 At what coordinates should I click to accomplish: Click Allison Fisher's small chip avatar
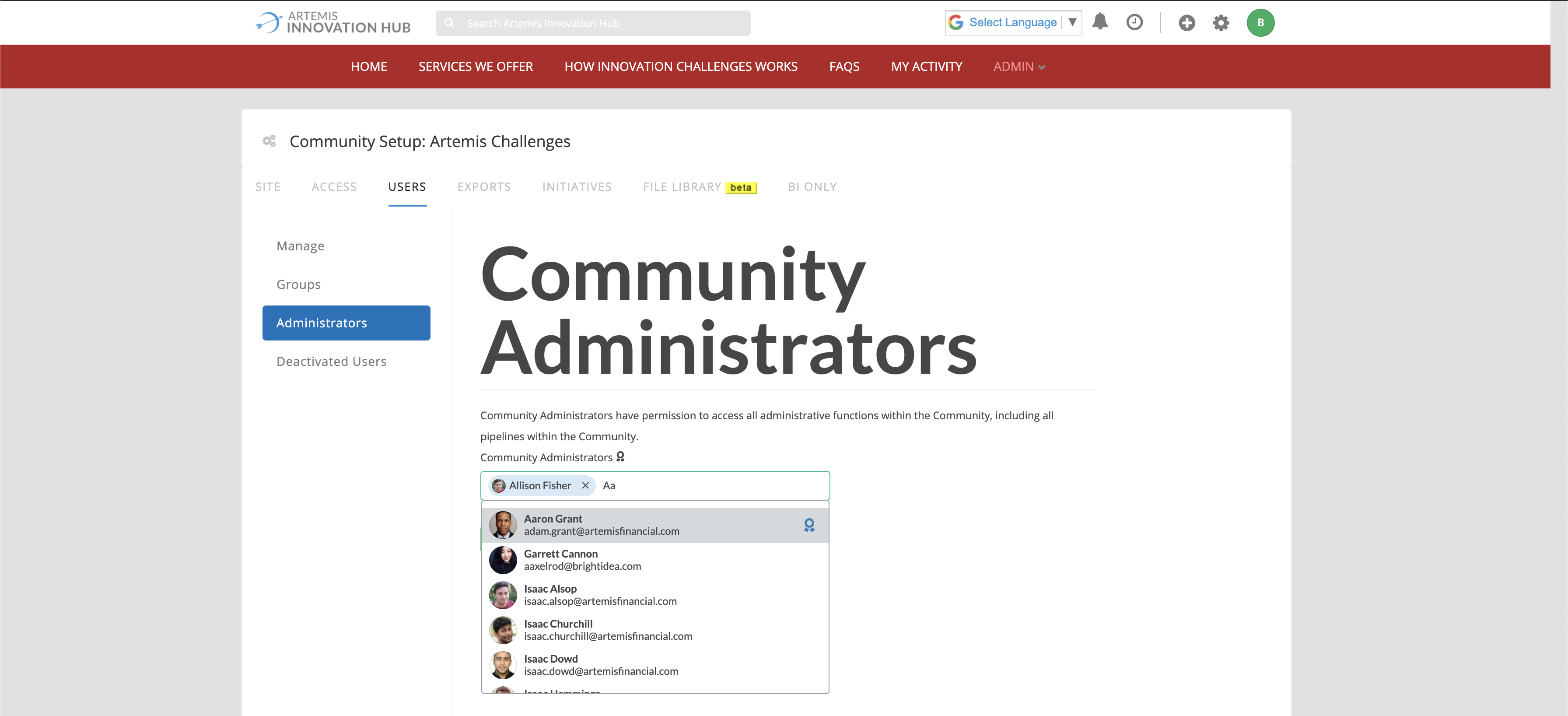[498, 485]
